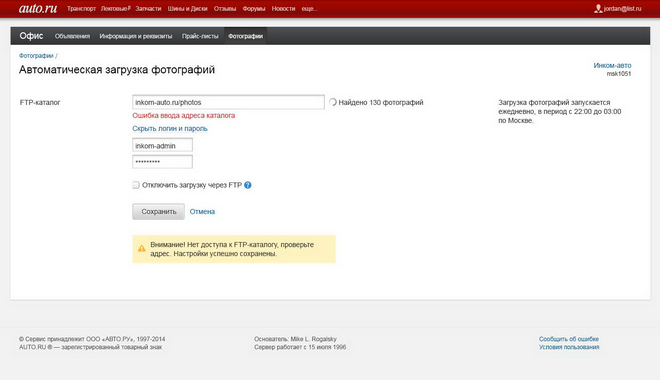Collapse credentials via 'Скрыть логин и пароль'
Screen dimensions: 660x380
[170, 128]
